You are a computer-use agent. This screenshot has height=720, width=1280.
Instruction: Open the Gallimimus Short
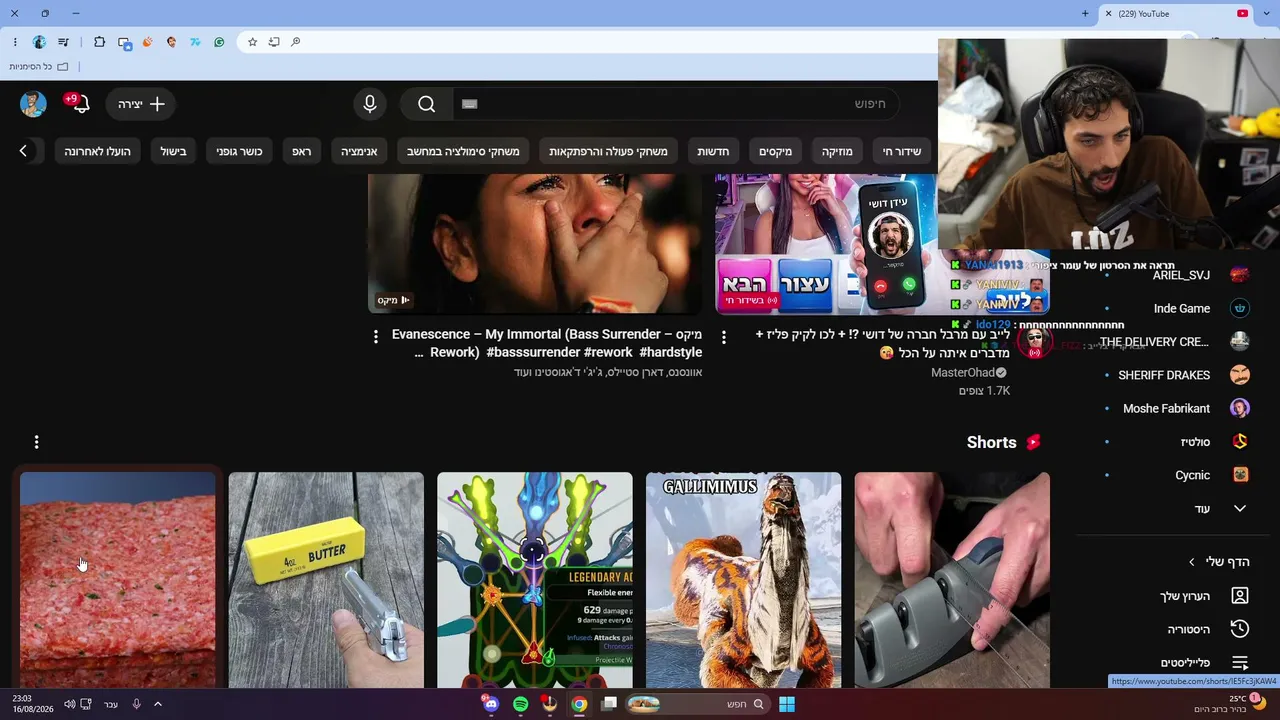pos(743,580)
